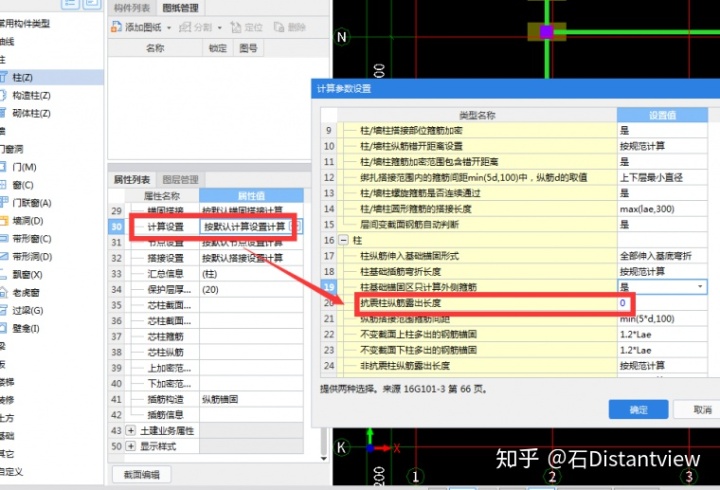Click axis bubble N on the canvas
The image size is (720, 490).
(x=341, y=37)
